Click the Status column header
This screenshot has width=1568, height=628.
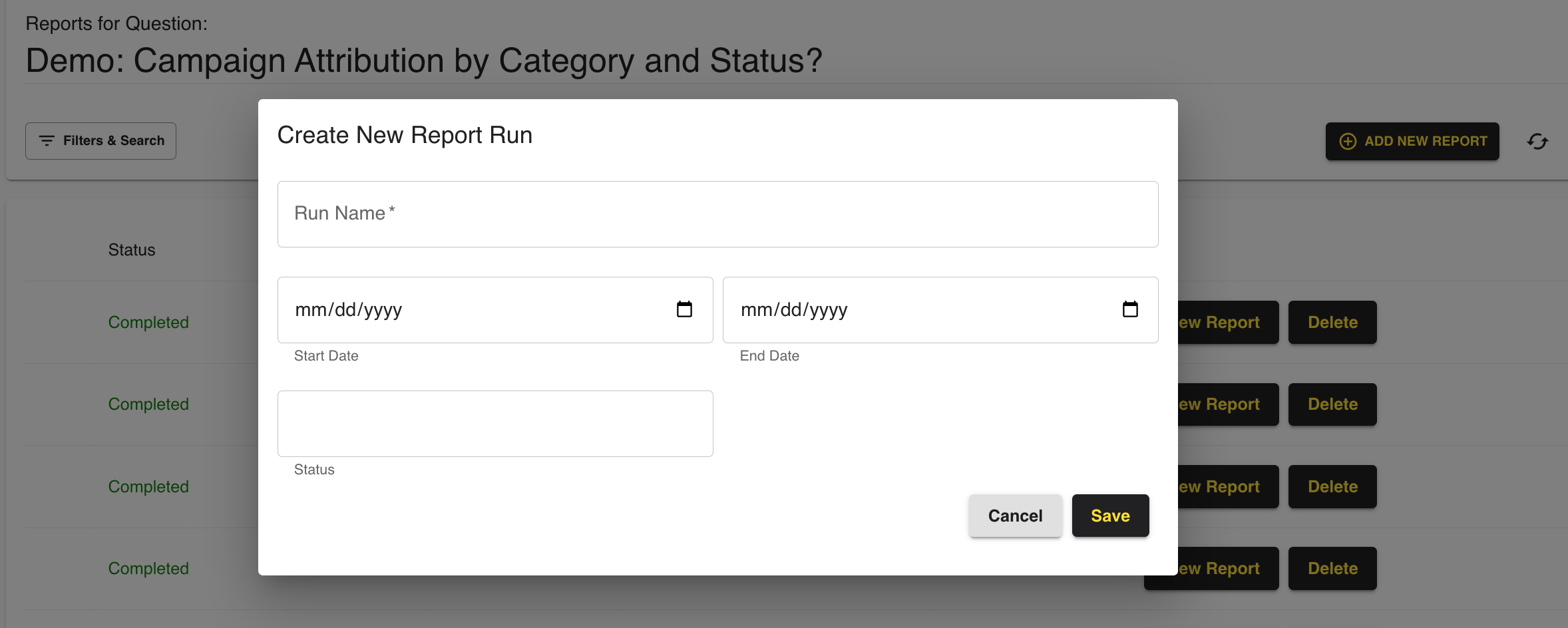[x=132, y=250]
